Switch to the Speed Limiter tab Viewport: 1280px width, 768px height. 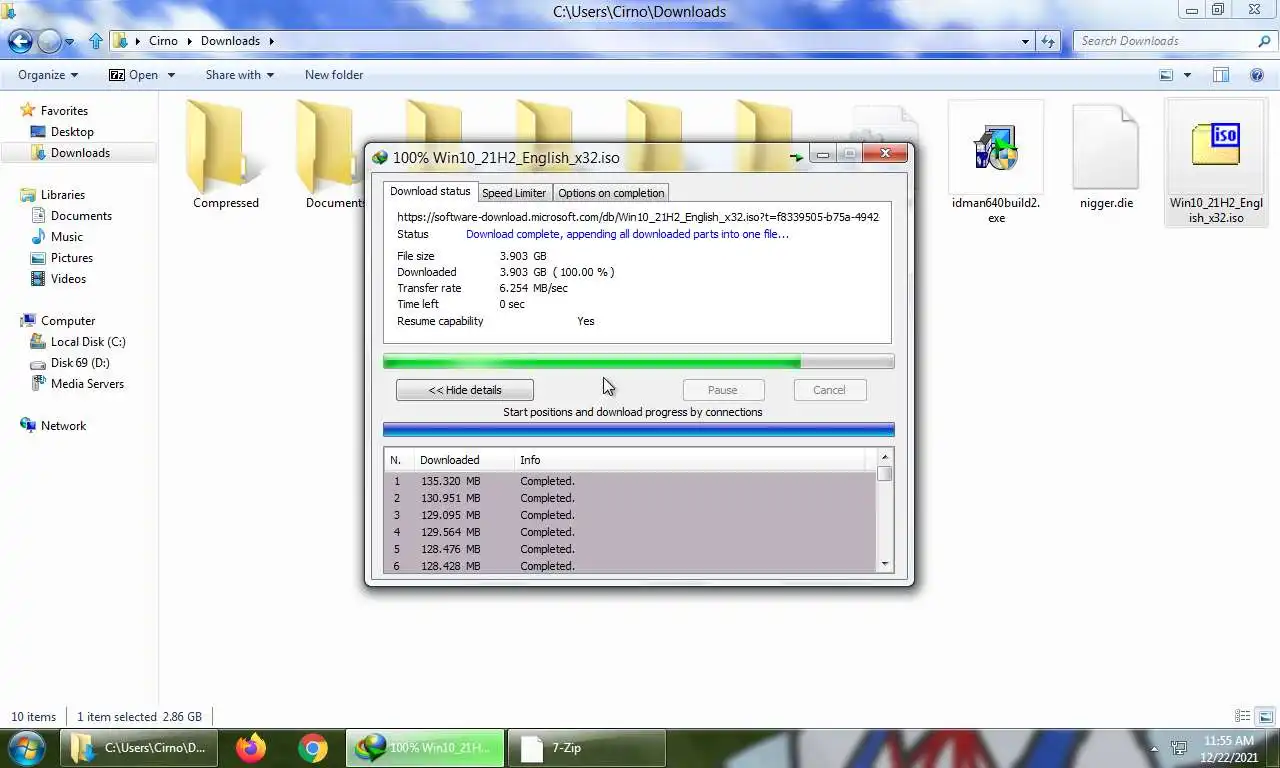[514, 193]
